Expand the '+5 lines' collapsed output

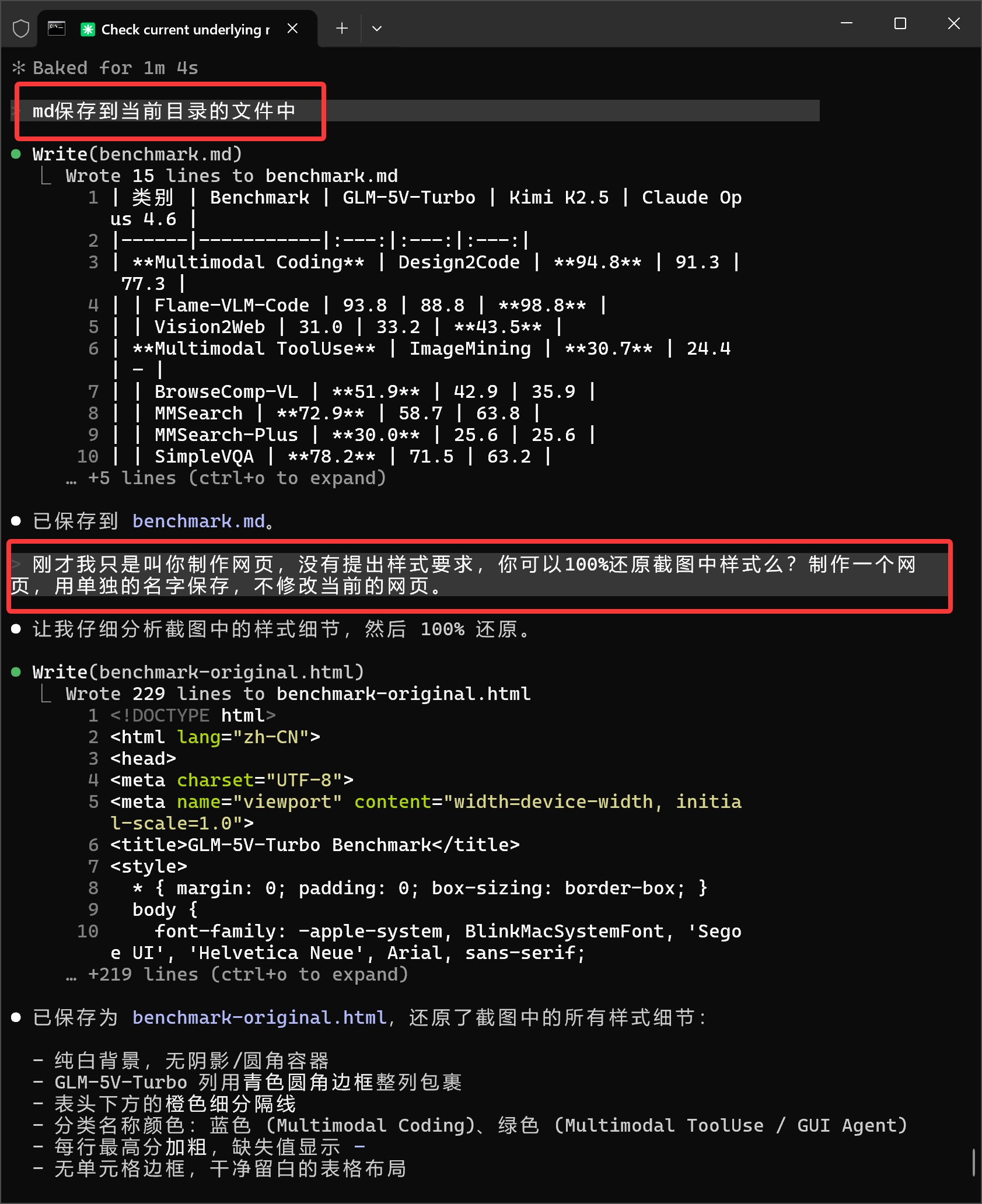(x=226, y=478)
